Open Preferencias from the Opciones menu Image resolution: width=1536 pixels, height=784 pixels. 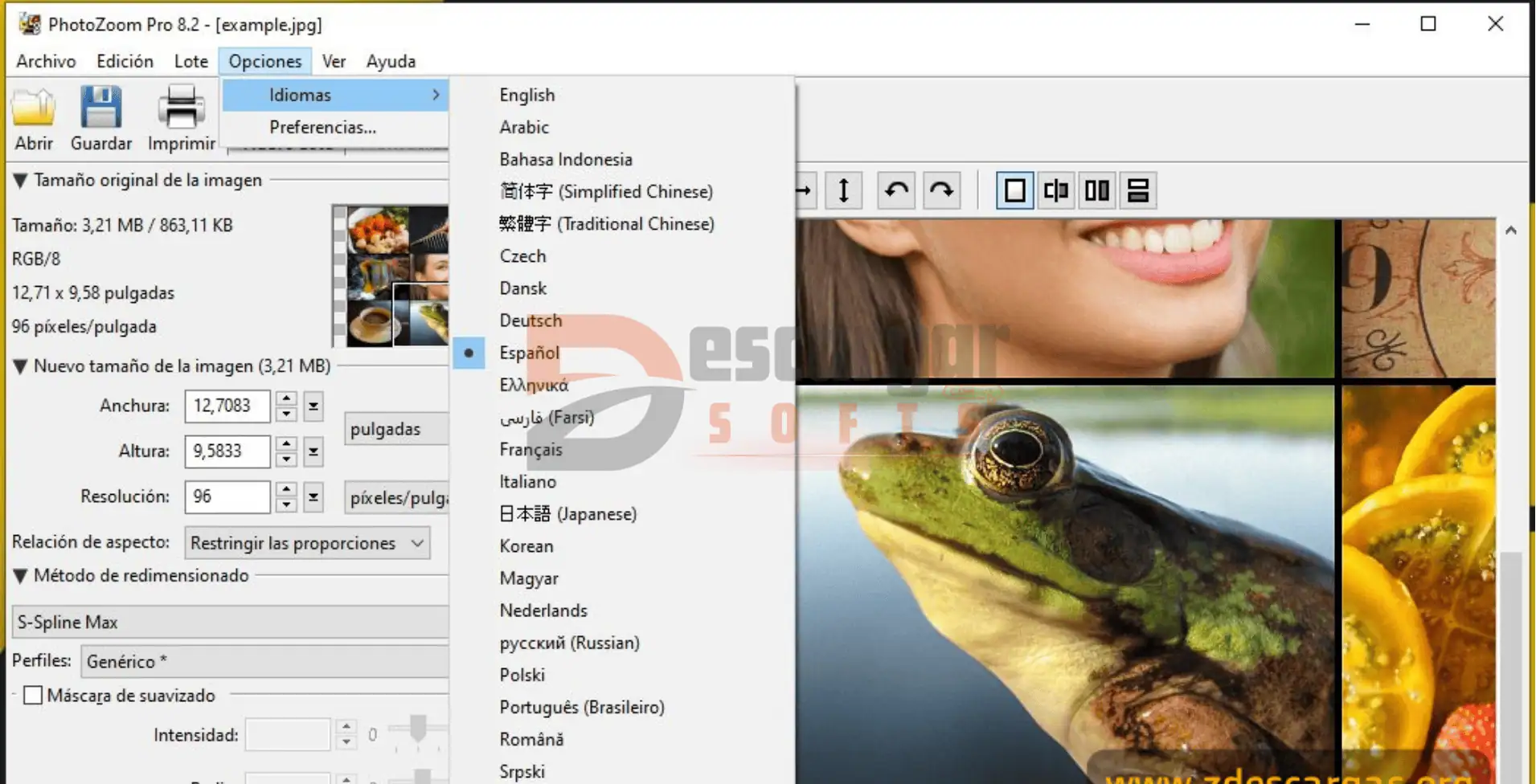322,127
